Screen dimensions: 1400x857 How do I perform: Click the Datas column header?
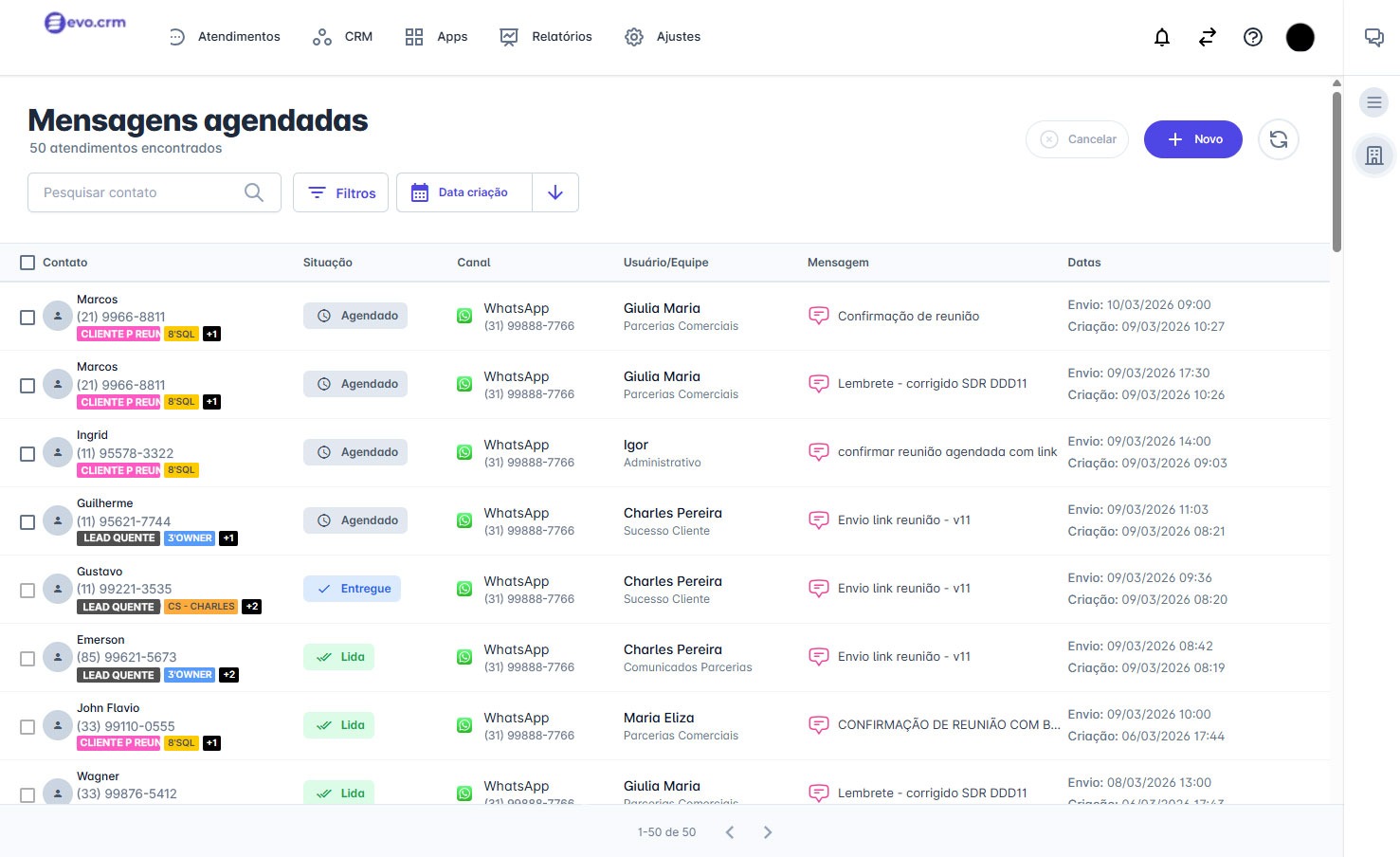click(1084, 263)
